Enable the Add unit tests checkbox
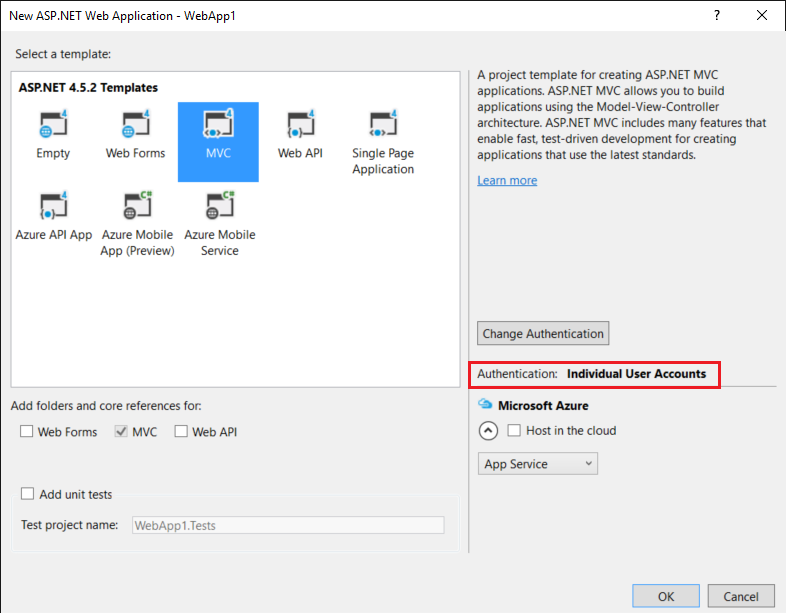The height and width of the screenshot is (613, 786). pyautogui.click(x=27, y=494)
